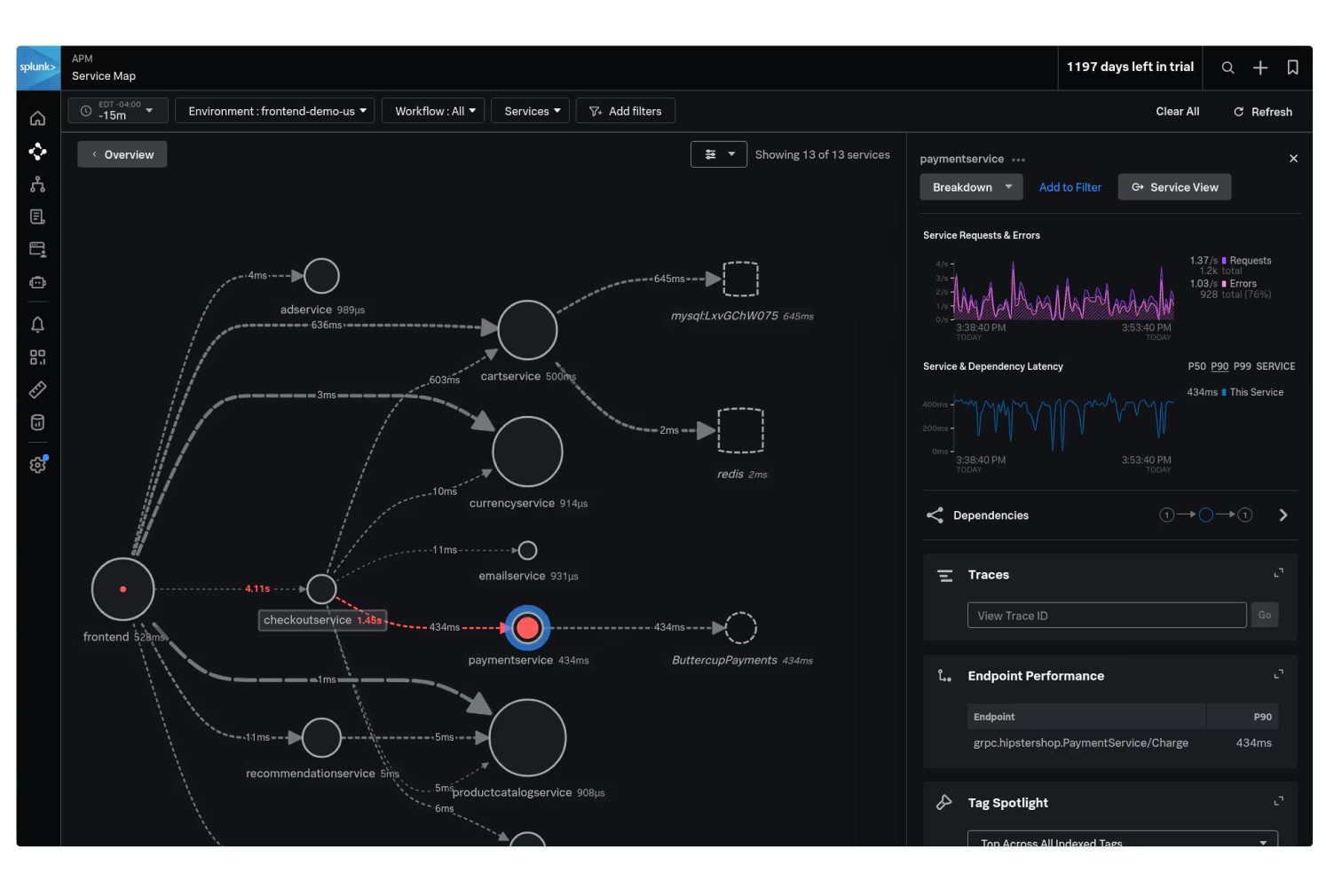
Task: Open settings gear icon in the sidebar
Action: (37, 465)
